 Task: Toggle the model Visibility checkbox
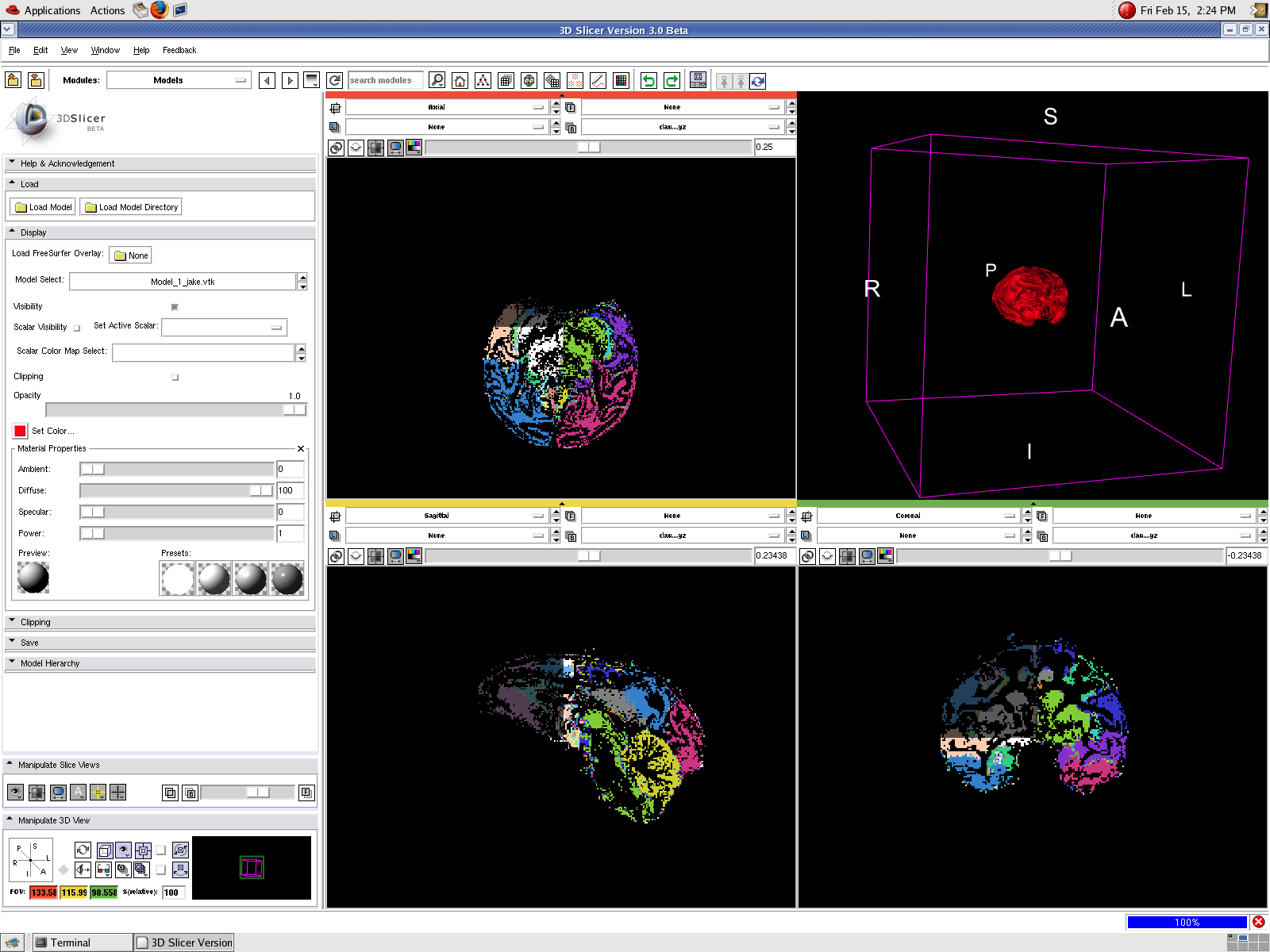point(175,307)
